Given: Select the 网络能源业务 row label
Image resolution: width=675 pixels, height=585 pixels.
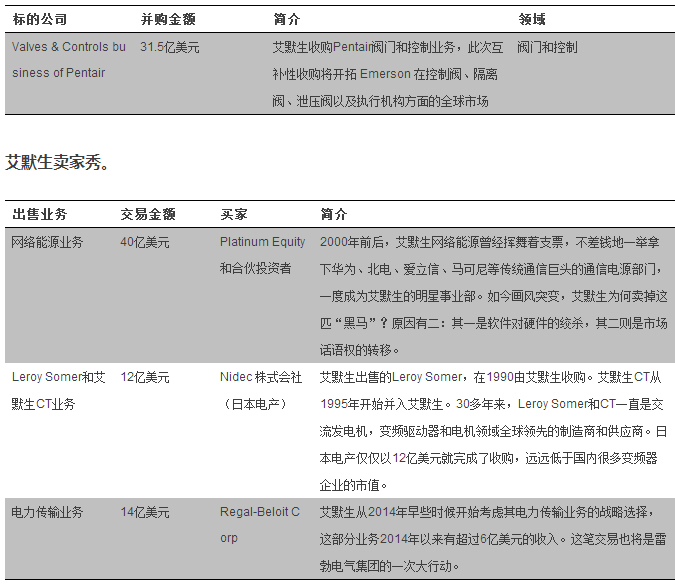Looking at the screenshot, I should [47, 242].
